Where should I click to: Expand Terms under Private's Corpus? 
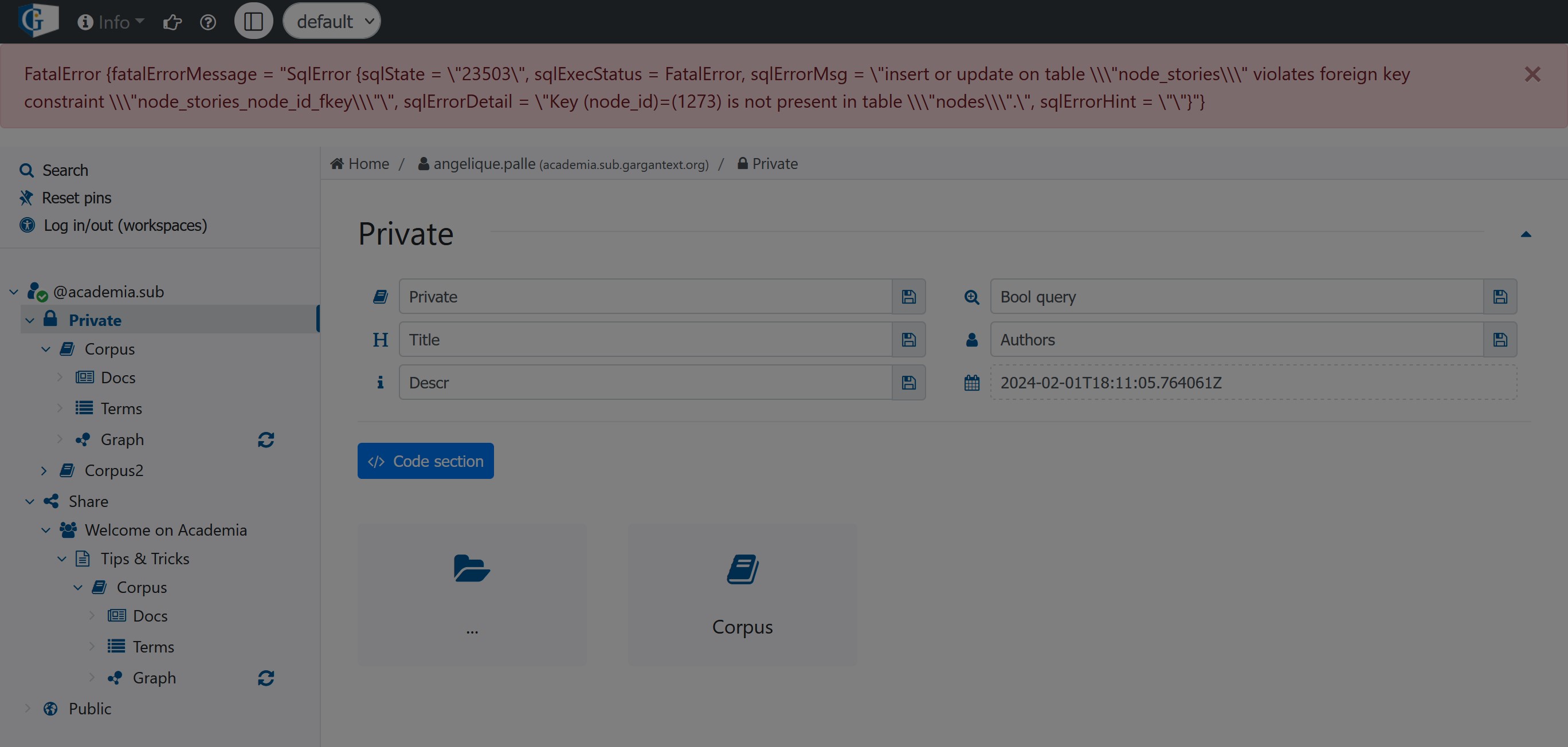click(60, 407)
